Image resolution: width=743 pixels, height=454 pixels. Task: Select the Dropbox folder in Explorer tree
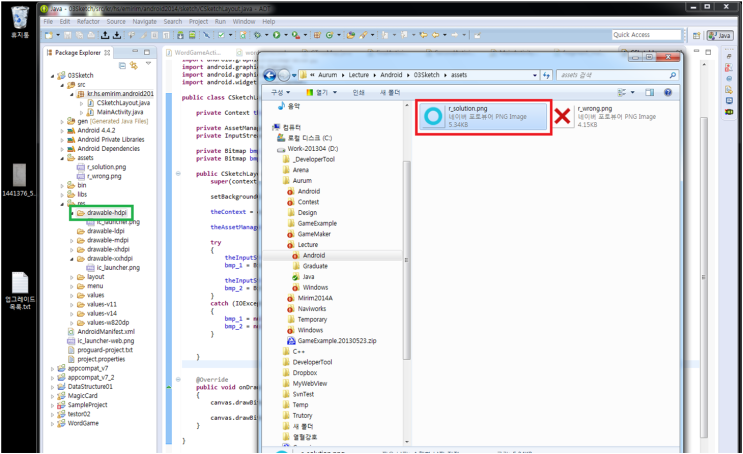tap(306, 372)
